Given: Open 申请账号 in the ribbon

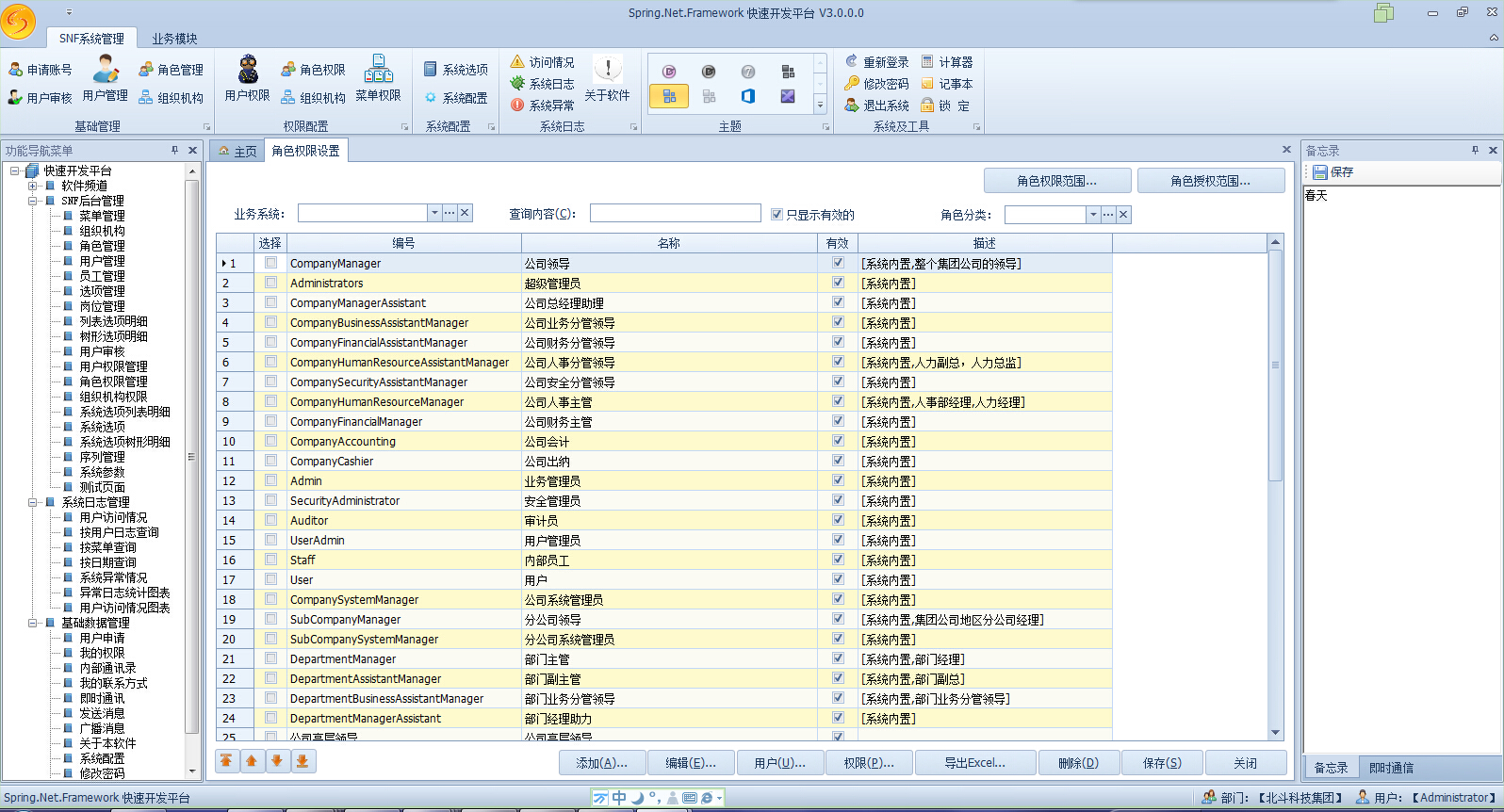Looking at the screenshot, I should click(x=41, y=70).
